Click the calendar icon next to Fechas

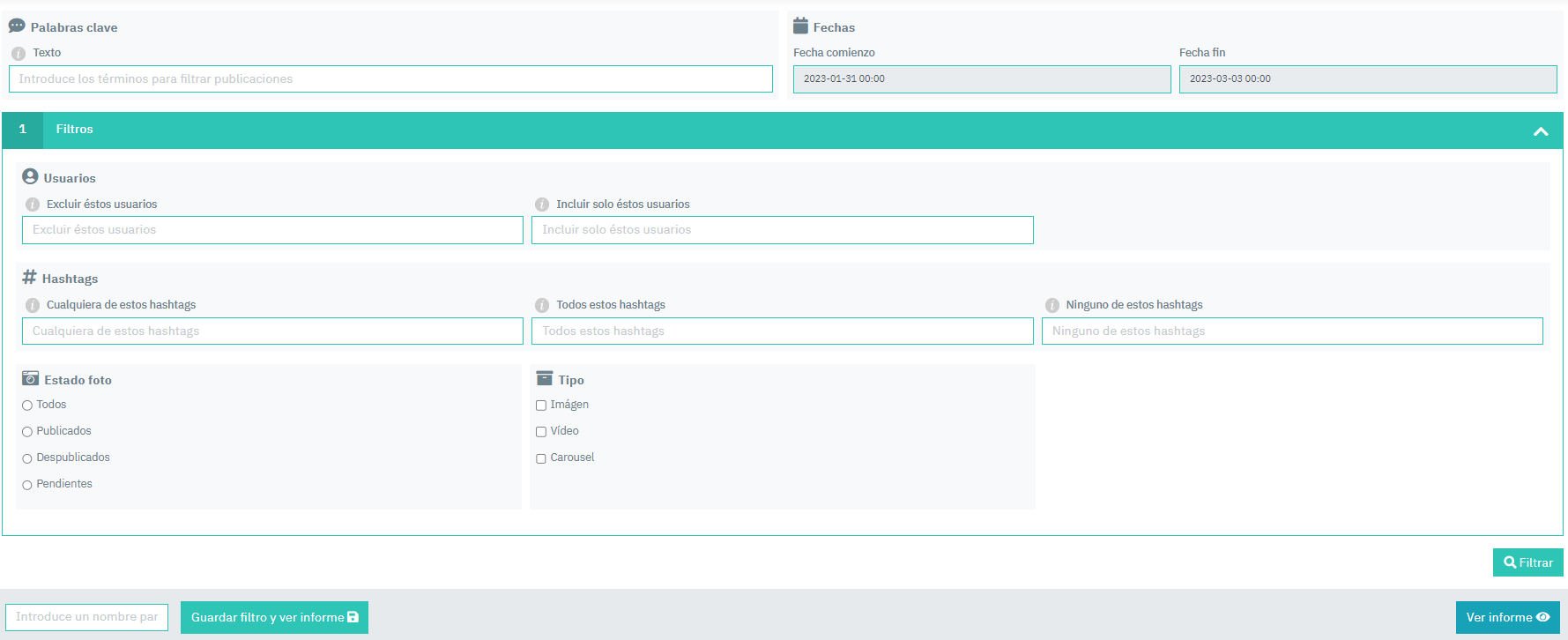[800, 26]
